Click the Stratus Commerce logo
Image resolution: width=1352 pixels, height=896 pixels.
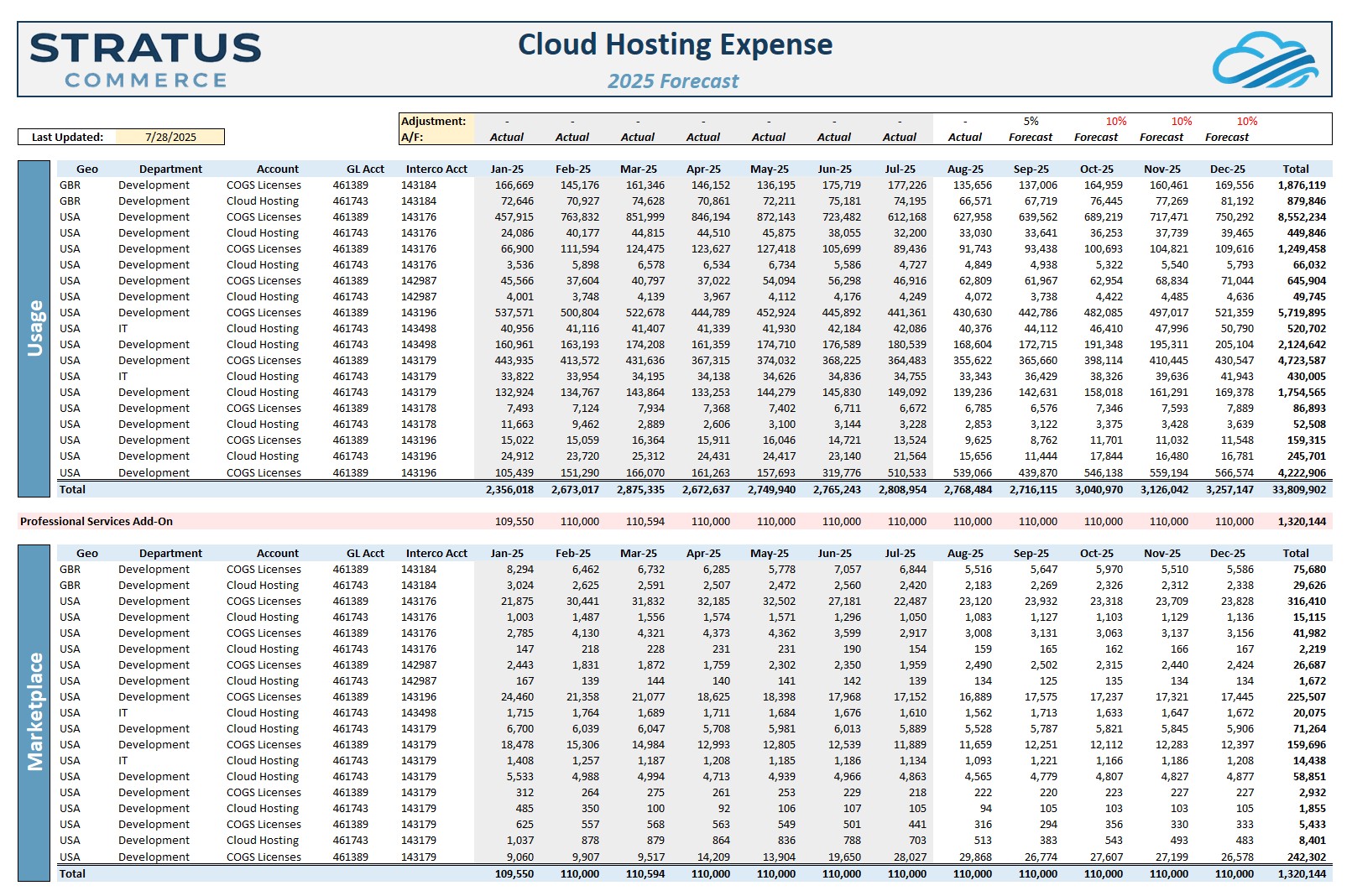[145, 60]
